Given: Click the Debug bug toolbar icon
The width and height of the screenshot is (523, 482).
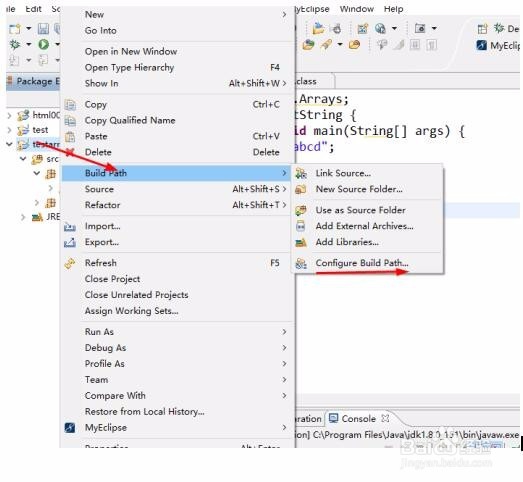Looking at the screenshot, I should click(x=15, y=44).
